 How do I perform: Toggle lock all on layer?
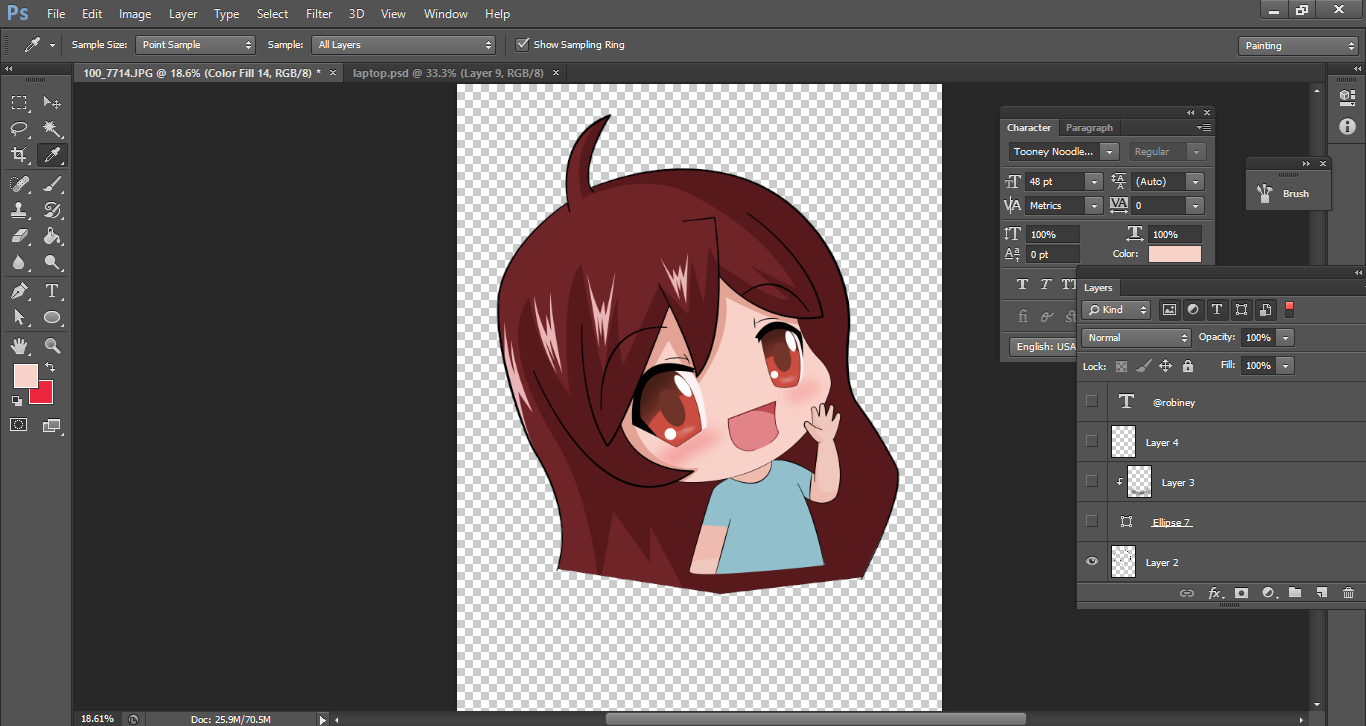click(x=1188, y=366)
